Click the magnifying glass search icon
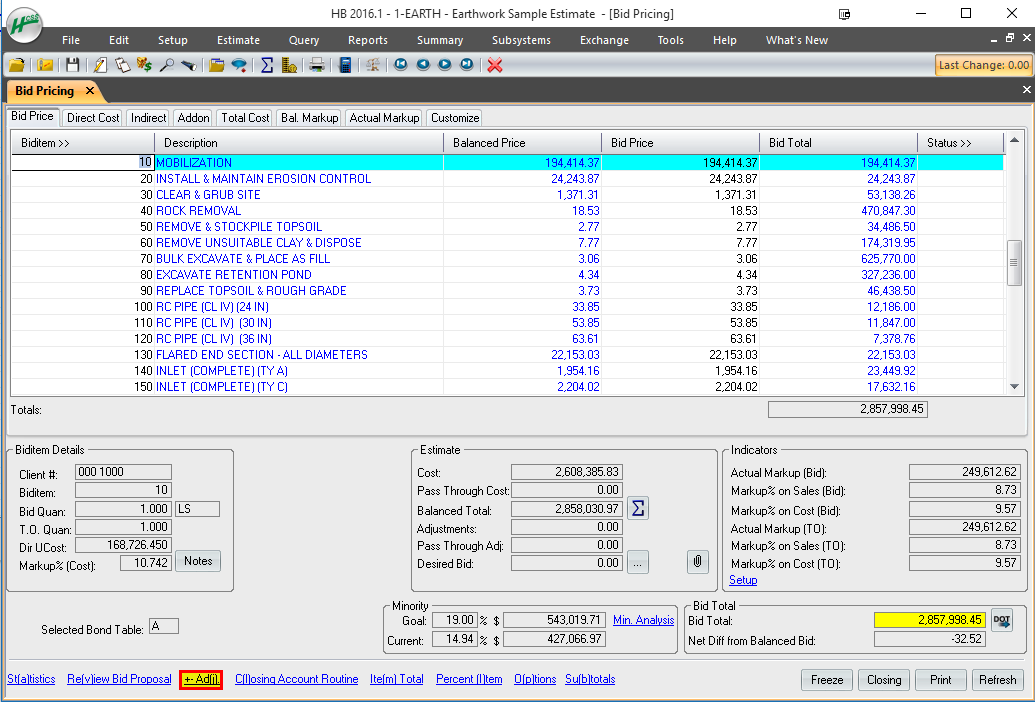 pyautogui.click(x=166, y=65)
